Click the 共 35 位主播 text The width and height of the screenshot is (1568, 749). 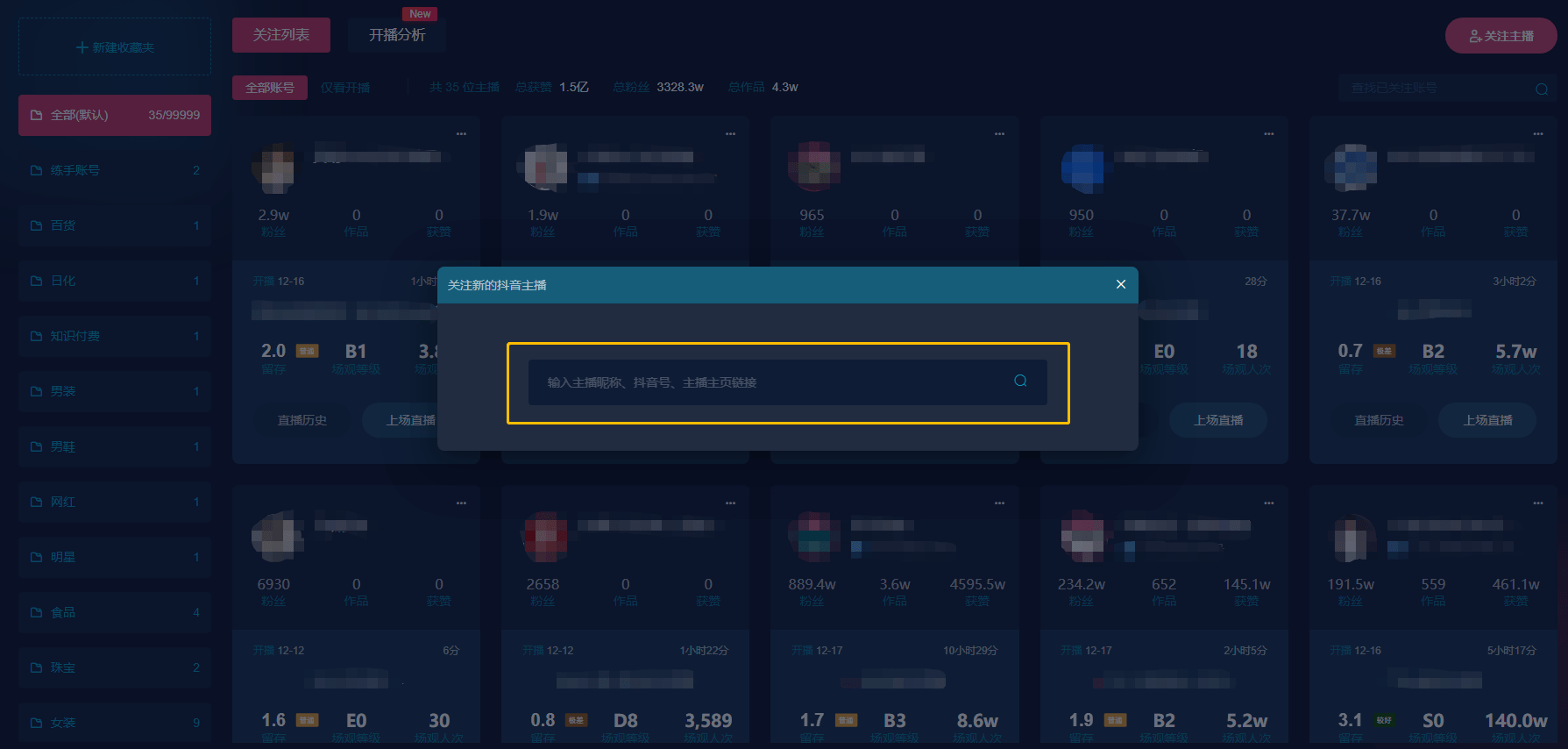point(465,87)
